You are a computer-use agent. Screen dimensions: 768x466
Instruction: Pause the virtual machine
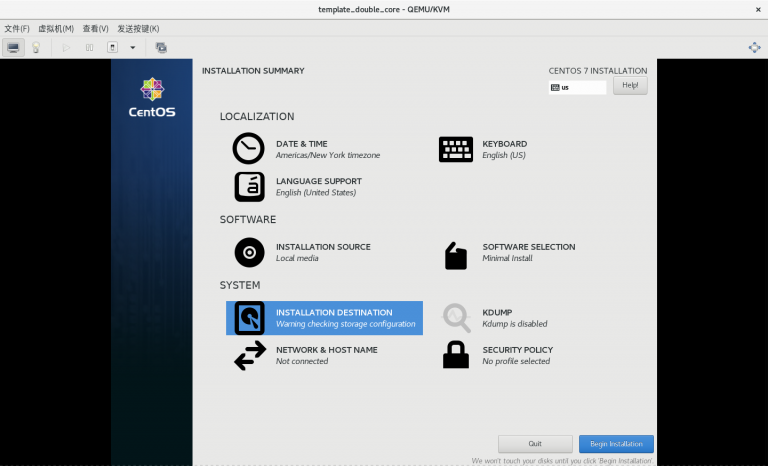coord(89,48)
